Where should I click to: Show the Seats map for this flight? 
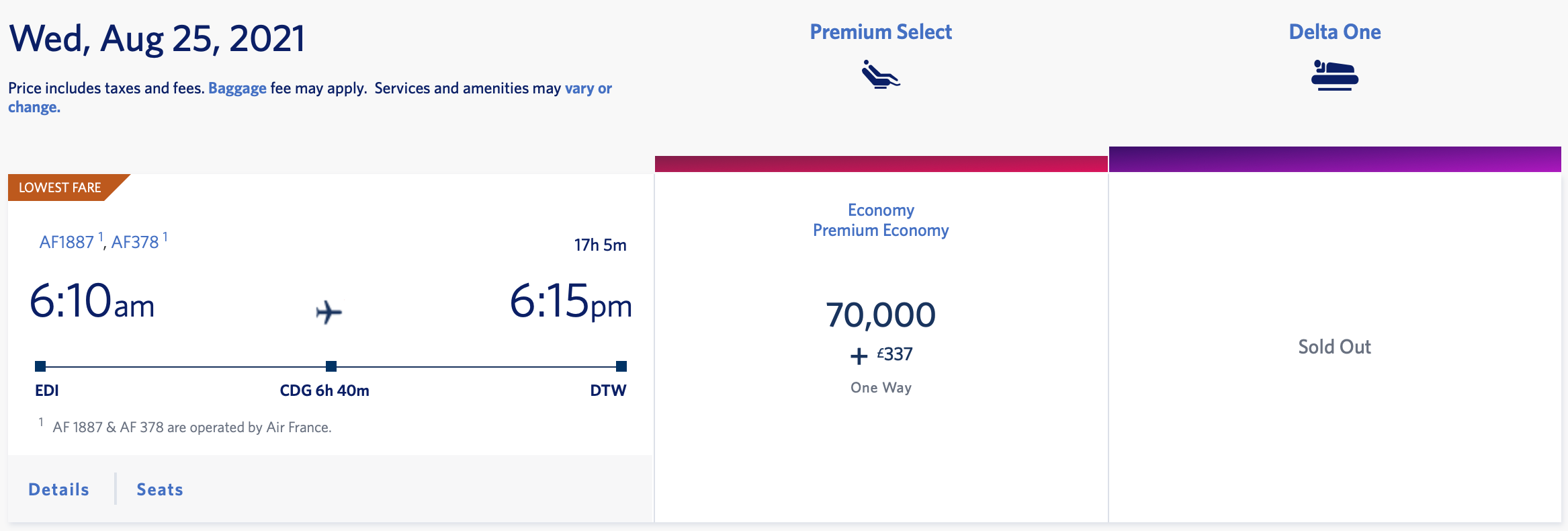pyautogui.click(x=160, y=489)
